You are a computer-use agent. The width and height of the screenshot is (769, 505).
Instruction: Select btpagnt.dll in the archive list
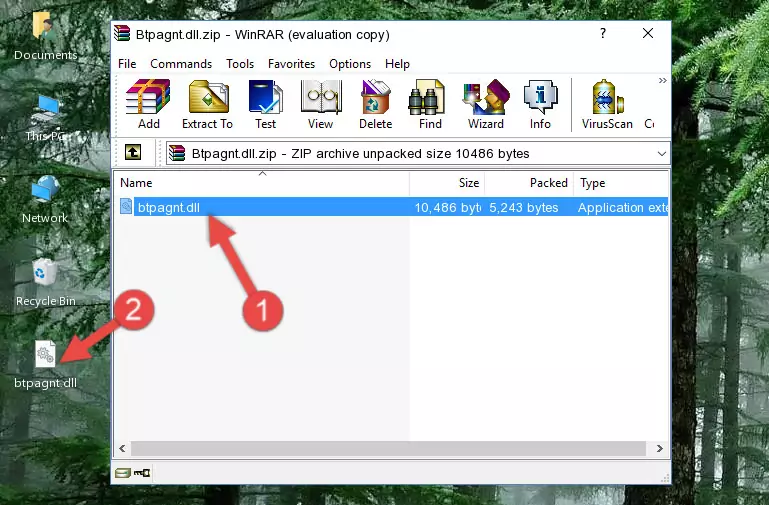click(x=392, y=207)
